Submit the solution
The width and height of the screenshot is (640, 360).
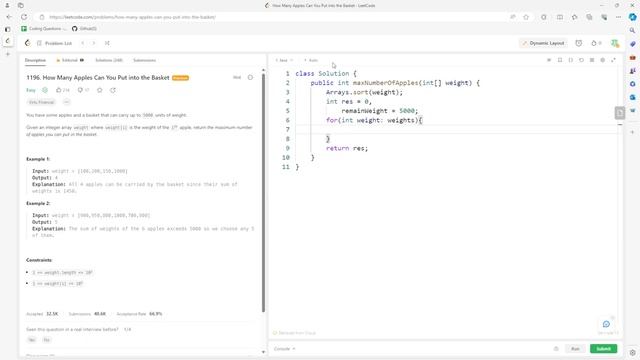pos(603,349)
